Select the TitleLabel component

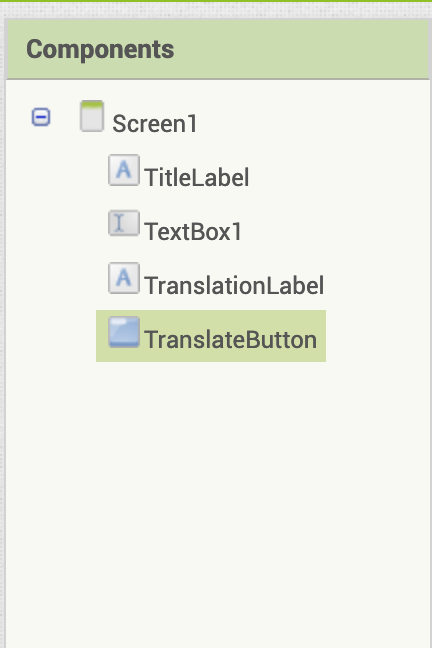point(197,177)
